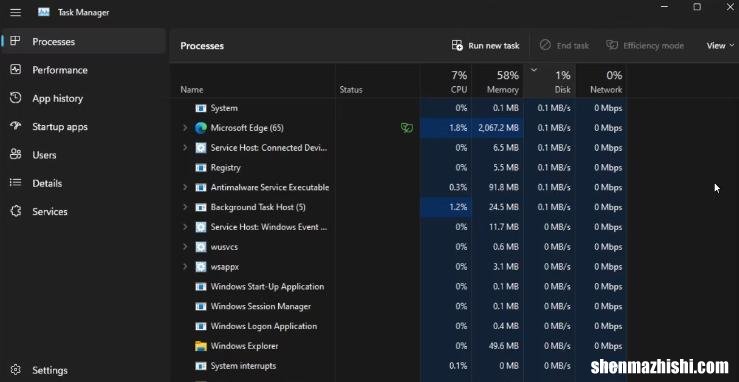The height and width of the screenshot is (382, 739).
Task: Click the 49.6 MB memory value
Action: click(504, 346)
